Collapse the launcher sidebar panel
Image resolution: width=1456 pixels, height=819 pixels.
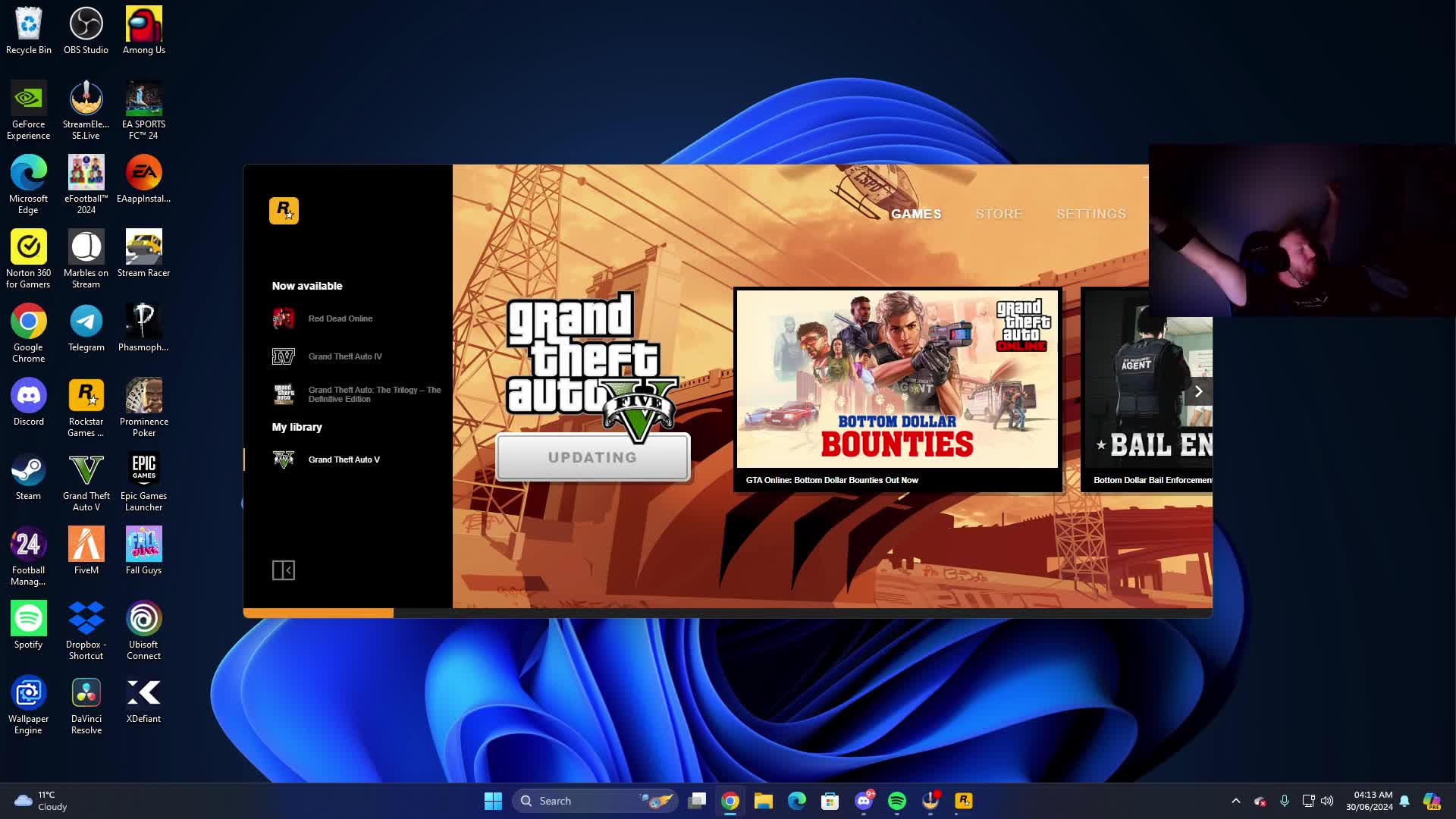pyautogui.click(x=284, y=570)
